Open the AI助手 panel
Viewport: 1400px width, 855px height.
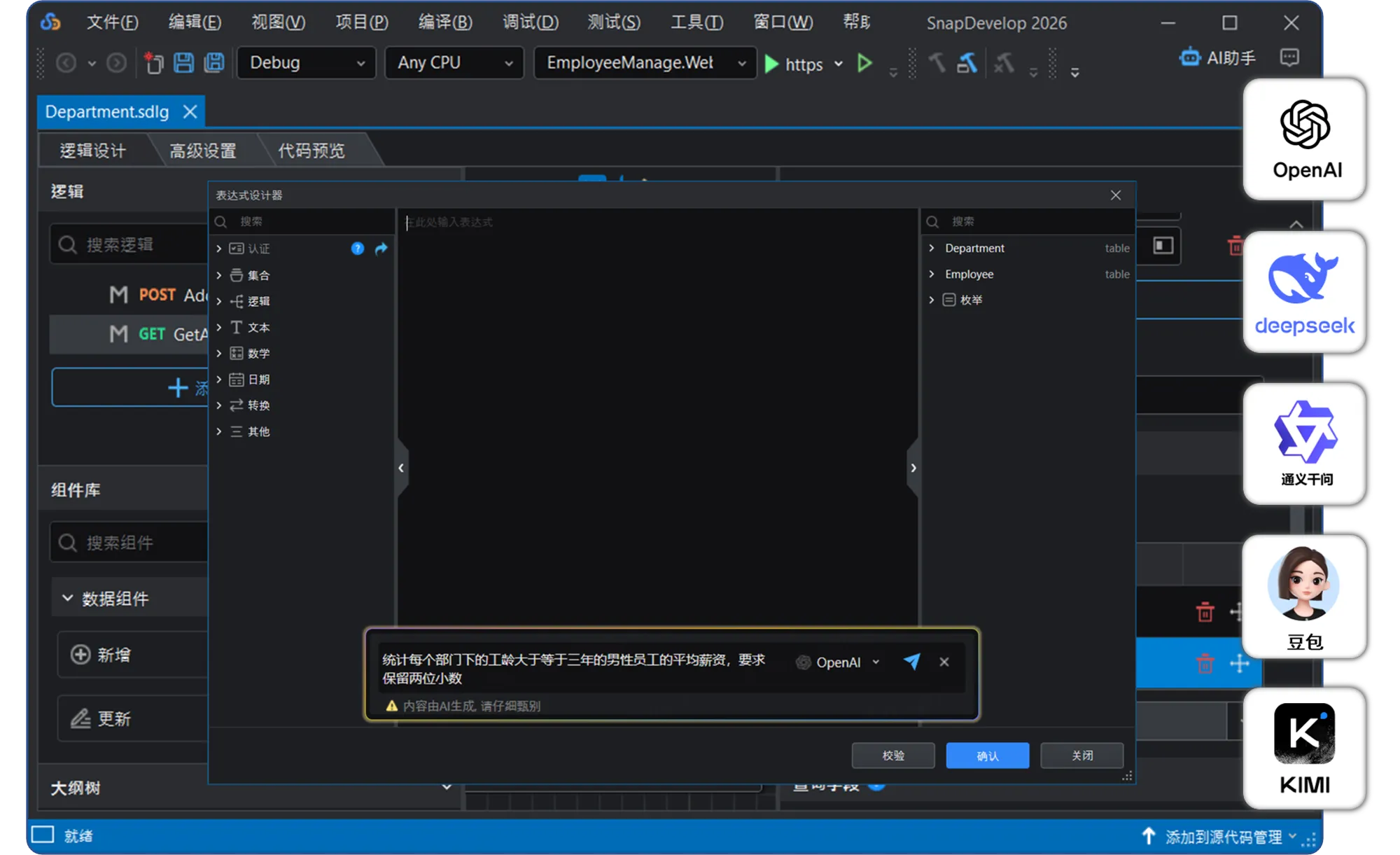[x=1217, y=58]
